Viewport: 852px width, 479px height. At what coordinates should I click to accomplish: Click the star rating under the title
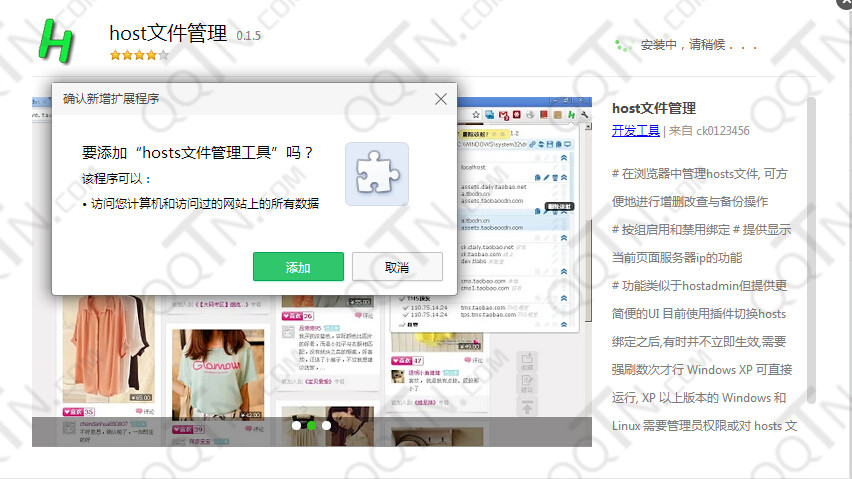coord(138,55)
